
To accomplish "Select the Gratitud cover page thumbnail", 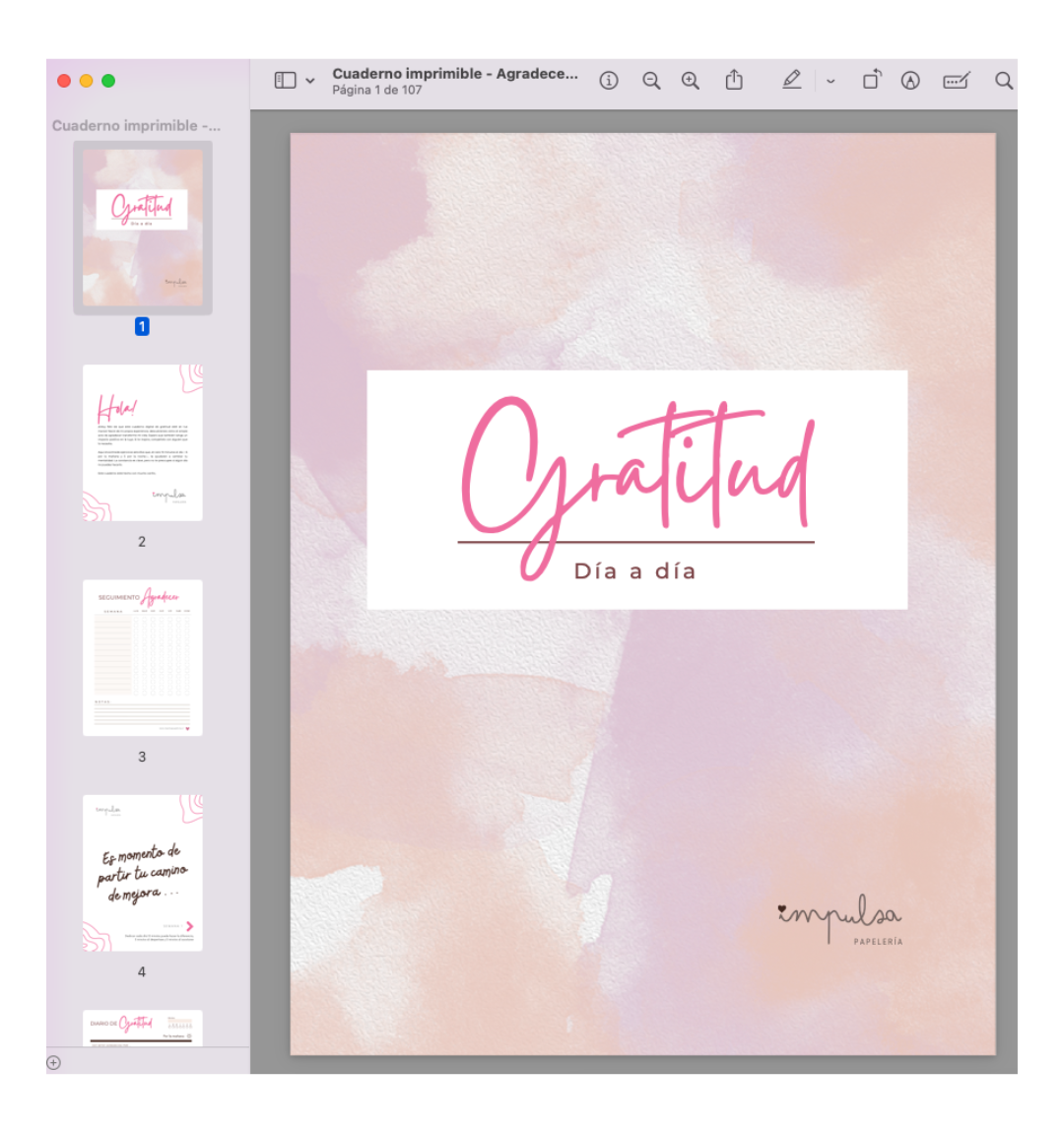I will tap(143, 227).
